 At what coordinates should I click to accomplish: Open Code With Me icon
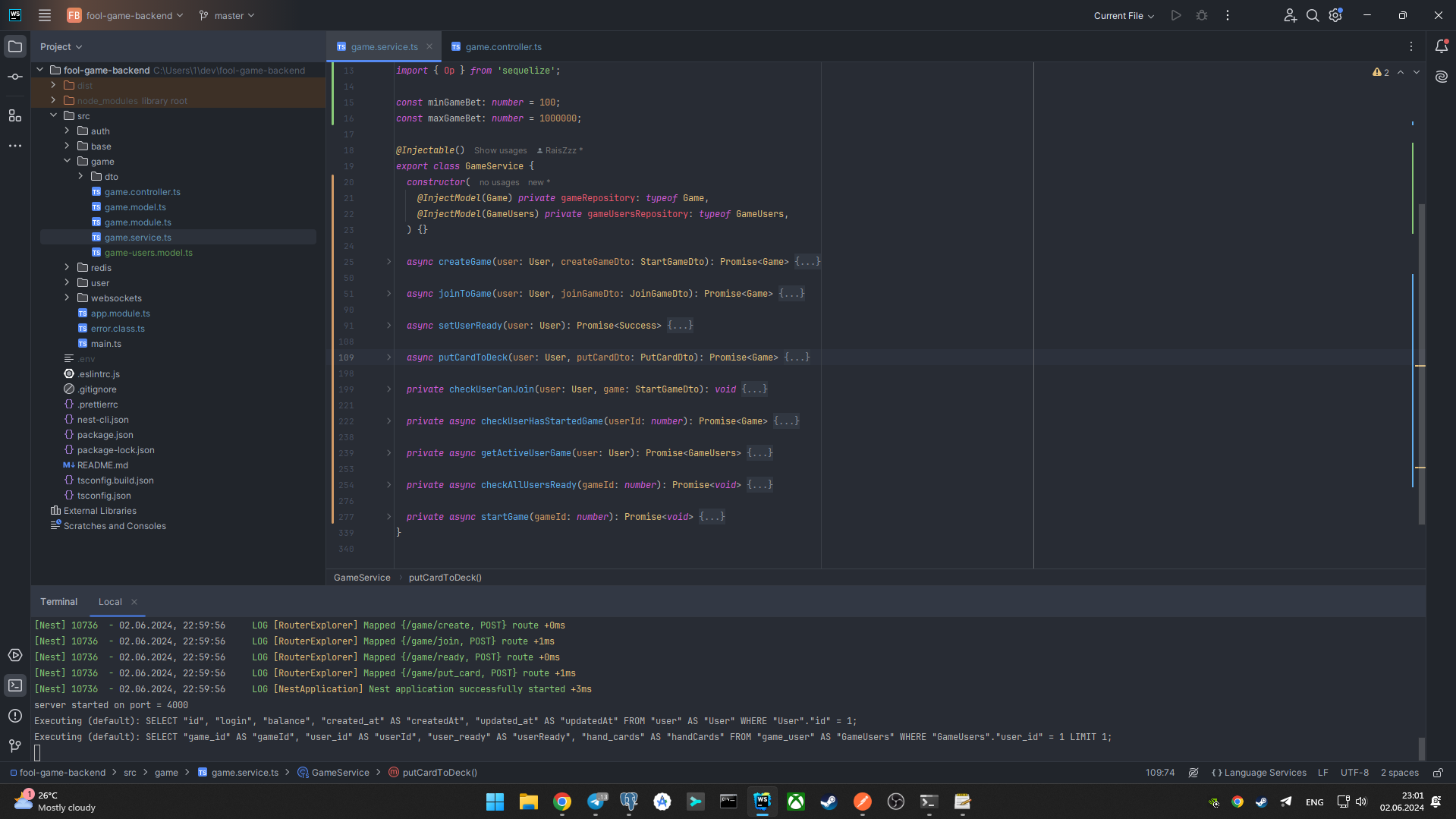[x=1290, y=15]
